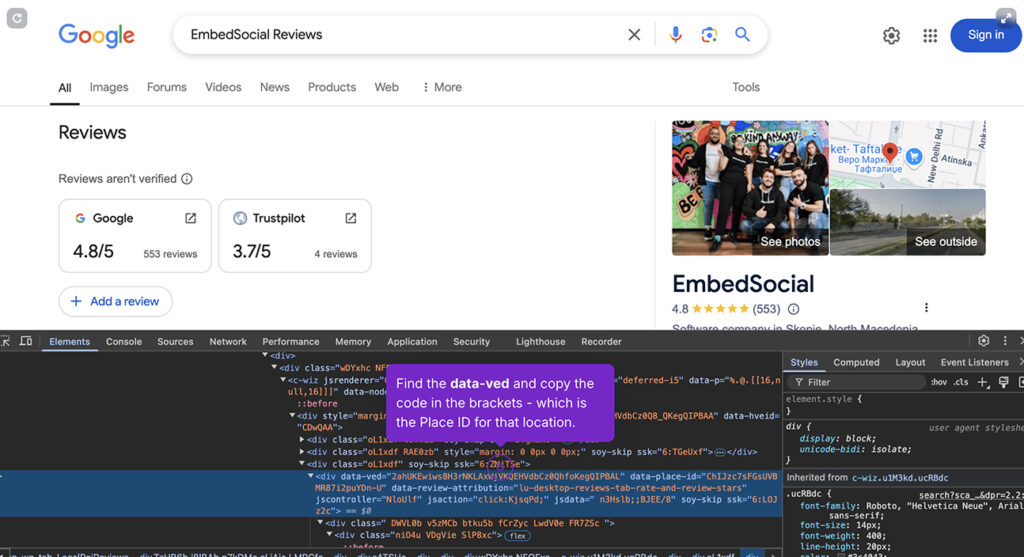Select the DevTools Recorder tab
The image size is (1024, 557).
coord(601,342)
